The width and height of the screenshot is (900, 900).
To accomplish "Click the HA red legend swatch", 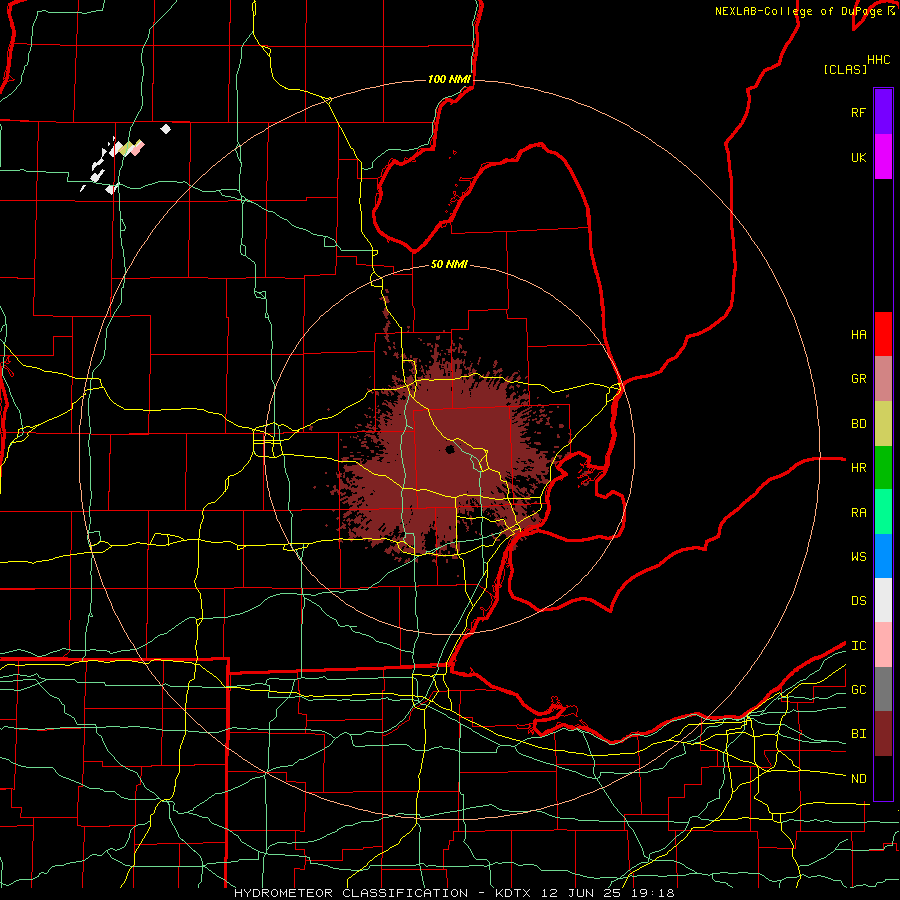I will tap(883, 334).
